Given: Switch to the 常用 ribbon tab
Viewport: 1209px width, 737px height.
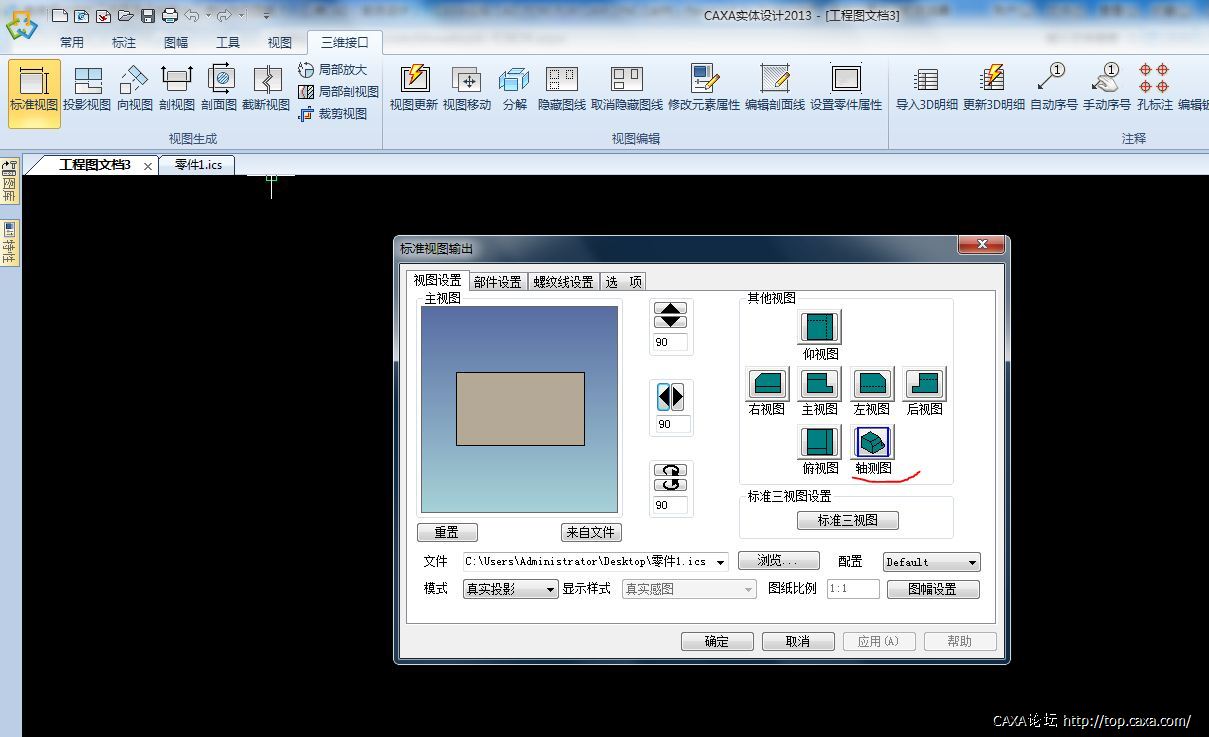Looking at the screenshot, I should pos(72,42).
